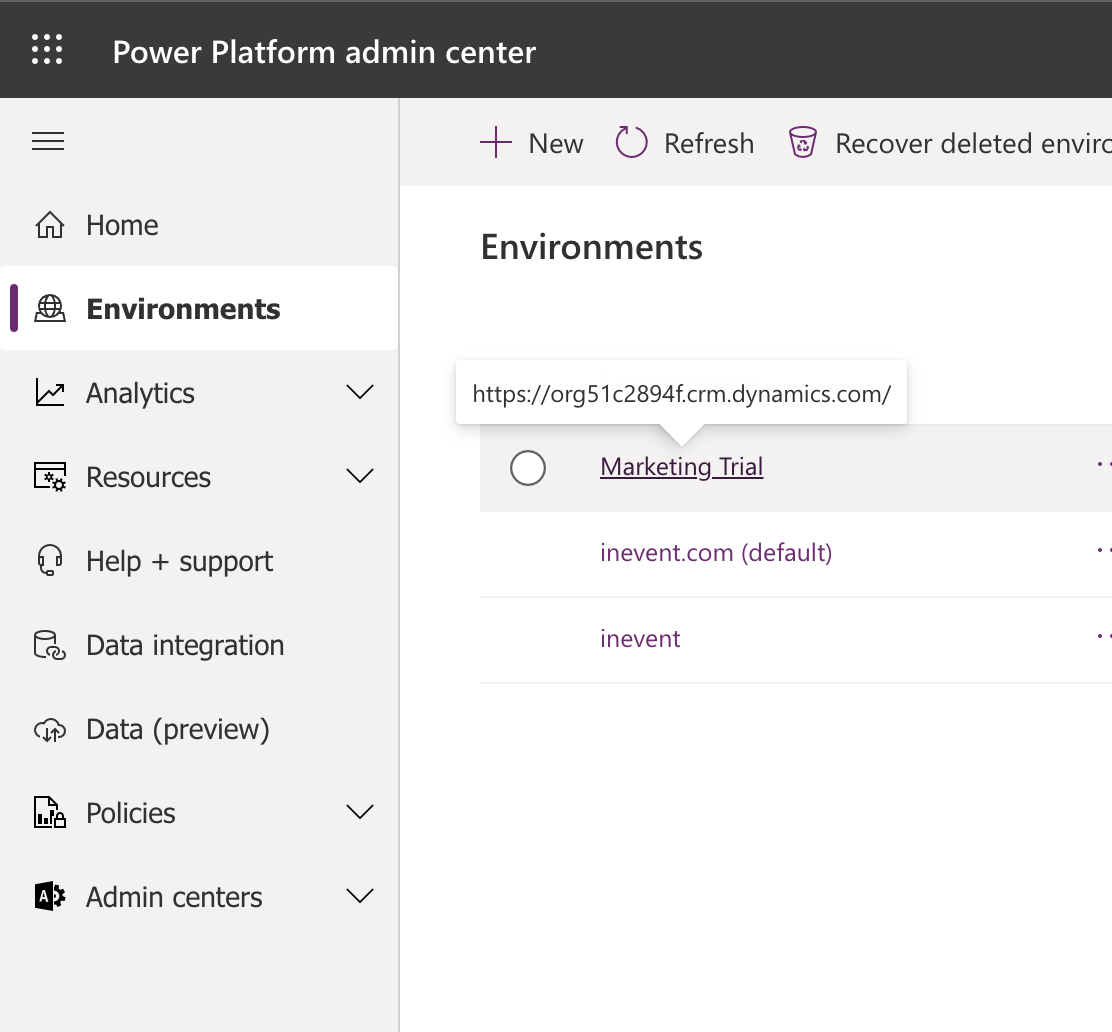
Task: Click the Policies report lock icon
Action: click(x=50, y=813)
